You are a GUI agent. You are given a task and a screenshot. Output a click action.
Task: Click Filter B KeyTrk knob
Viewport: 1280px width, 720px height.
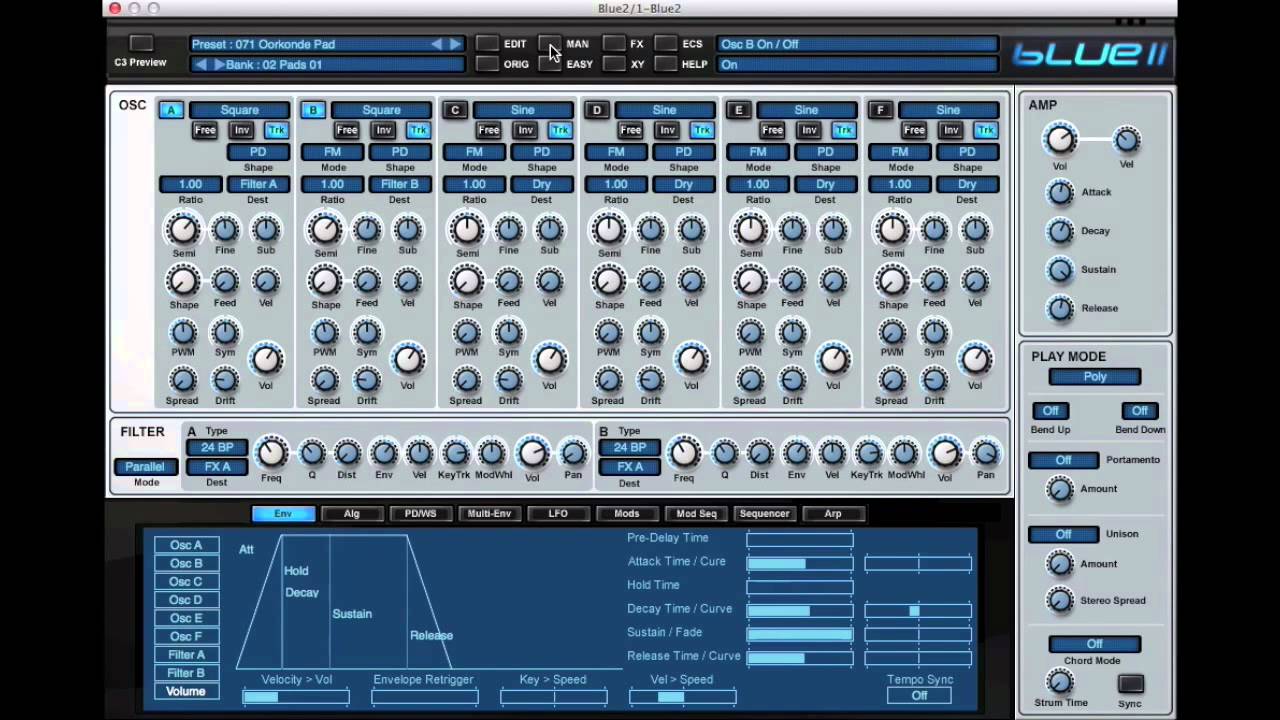pyautogui.click(x=867, y=454)
